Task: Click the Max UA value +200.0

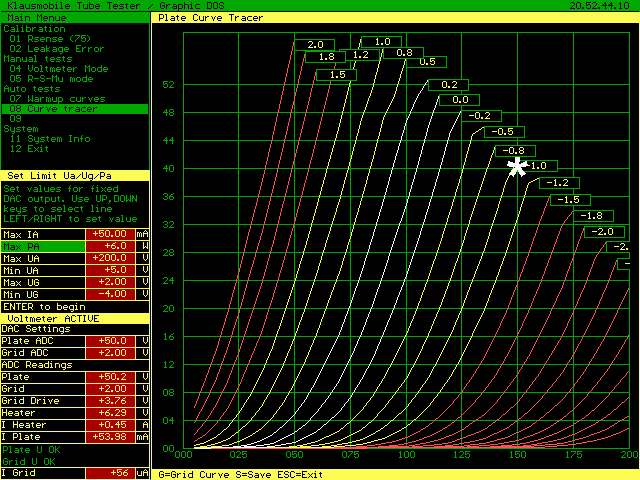Action: click(x=110, y=258)
